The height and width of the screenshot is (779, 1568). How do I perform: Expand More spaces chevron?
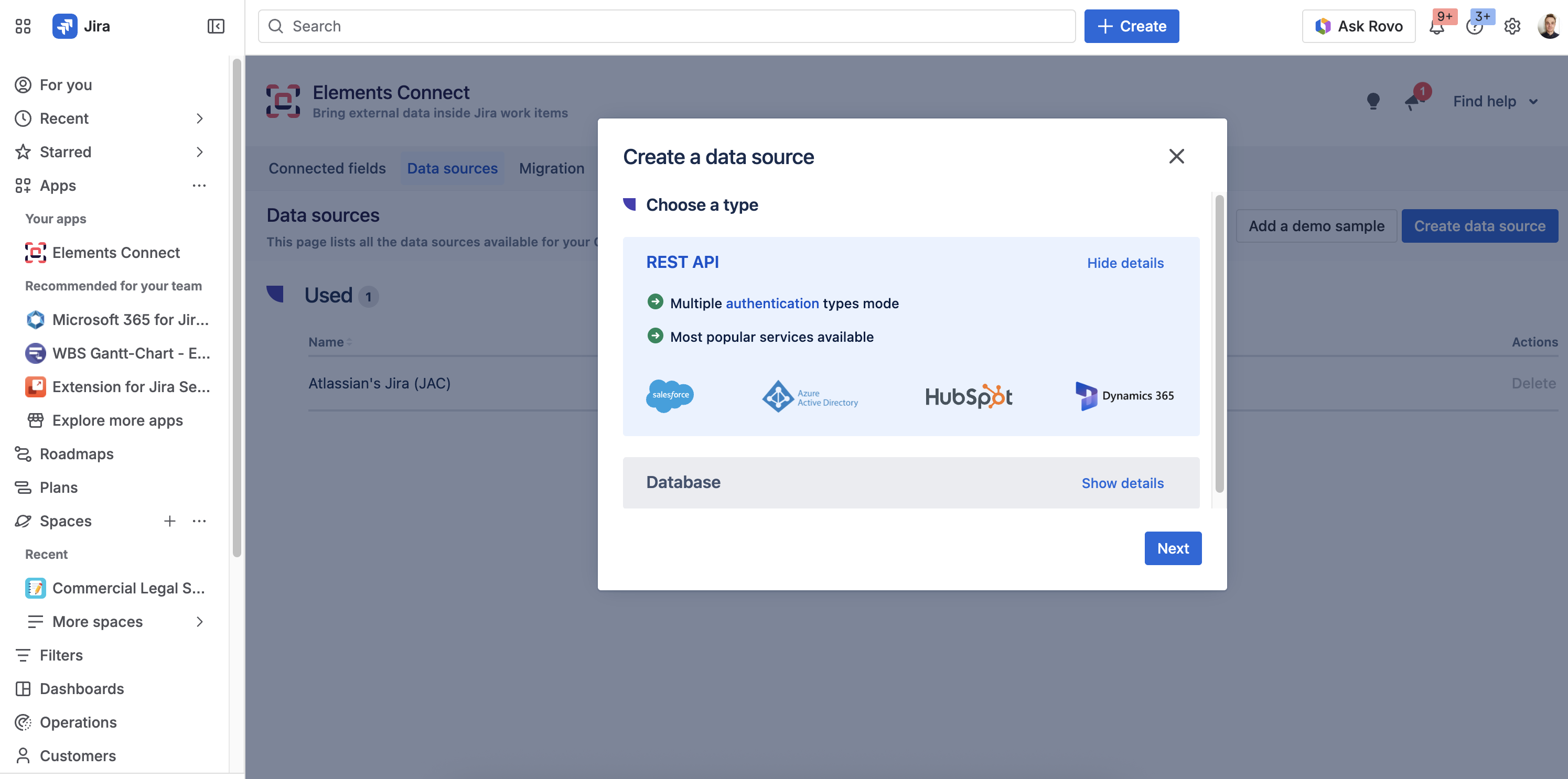click(200, 621)
